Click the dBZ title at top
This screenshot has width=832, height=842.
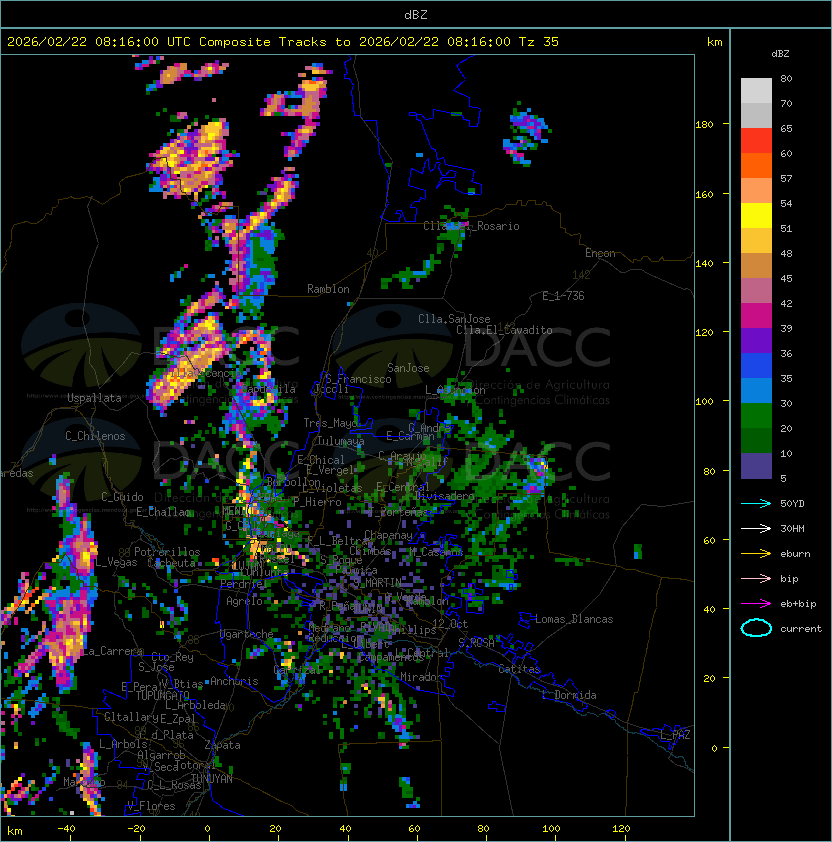[416, 14]
